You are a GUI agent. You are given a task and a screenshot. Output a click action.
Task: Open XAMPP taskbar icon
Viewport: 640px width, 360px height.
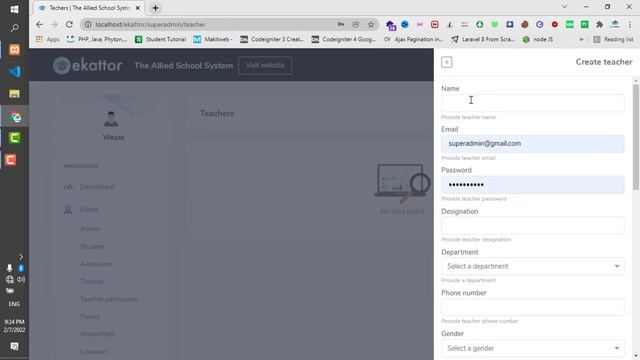(14, 50)
